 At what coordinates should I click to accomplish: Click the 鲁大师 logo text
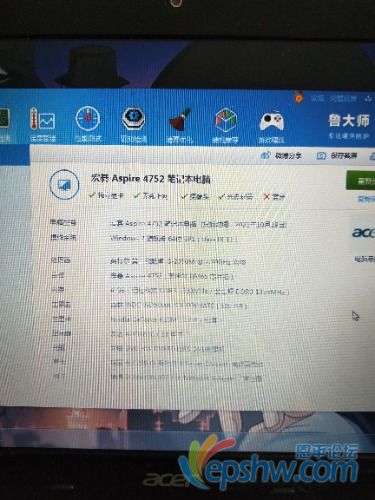pyautogui.click(x=349, y=120)
